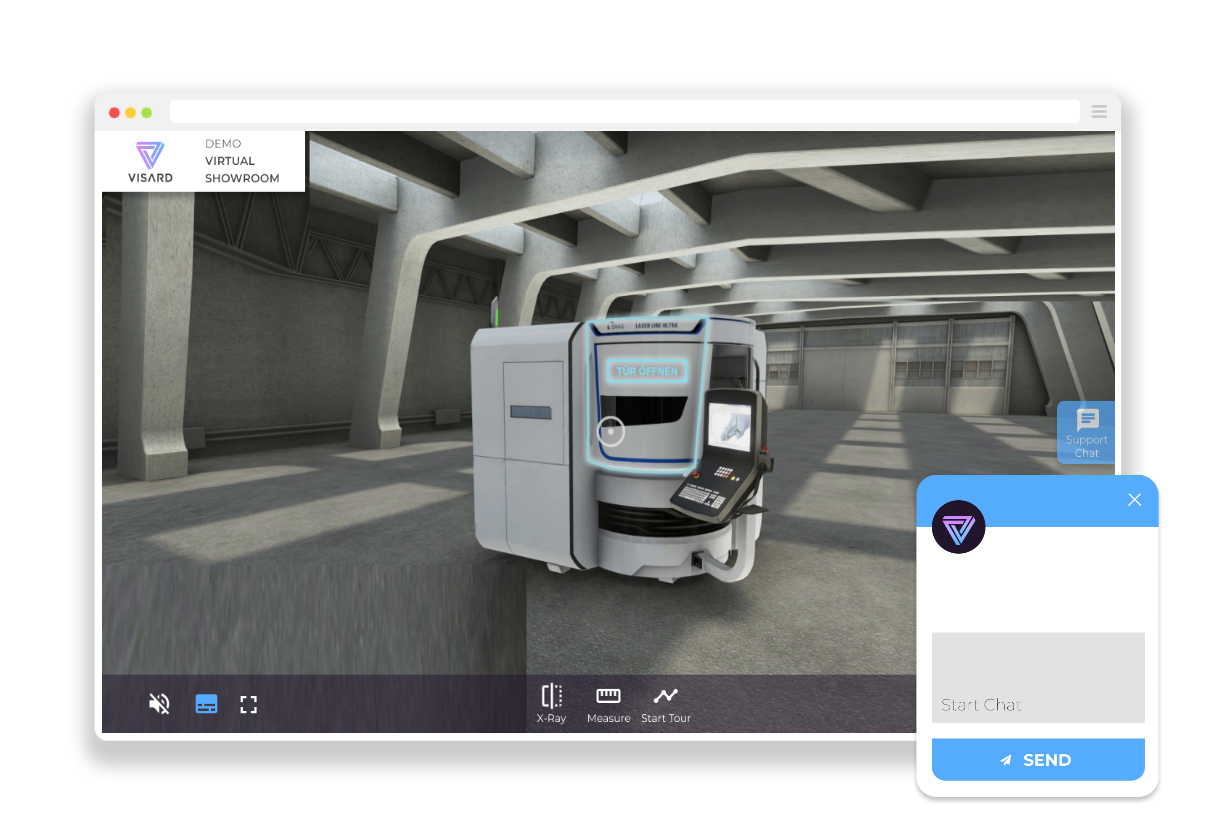Click the TÜR ÖFFNEN door label
This screenshot has height=833, width=1217.
click(x=647, y=371)
